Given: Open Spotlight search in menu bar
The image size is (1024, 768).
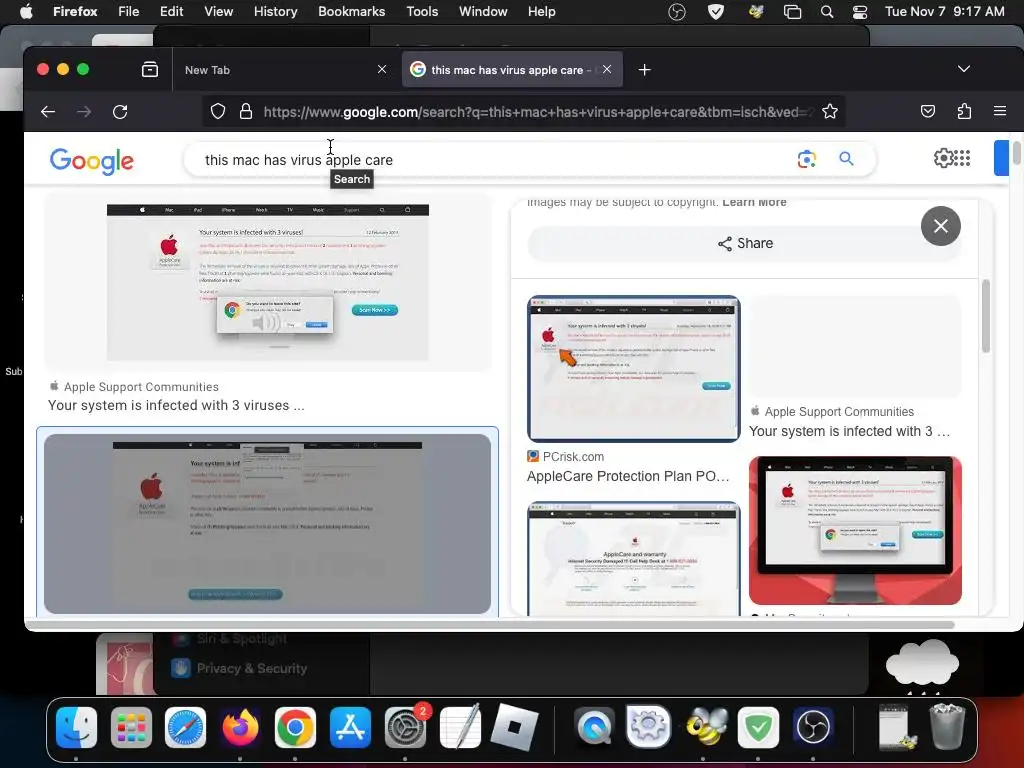Looking at the screenshot, I should [x=827, y=12].
